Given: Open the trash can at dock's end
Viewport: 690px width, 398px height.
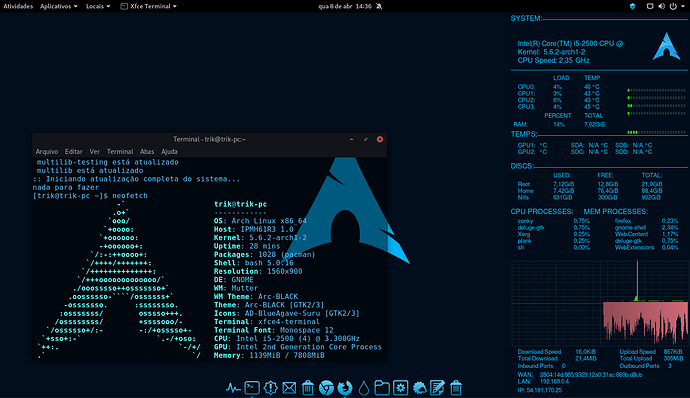Looking at the screenshot, I should (x=456, y=388).
